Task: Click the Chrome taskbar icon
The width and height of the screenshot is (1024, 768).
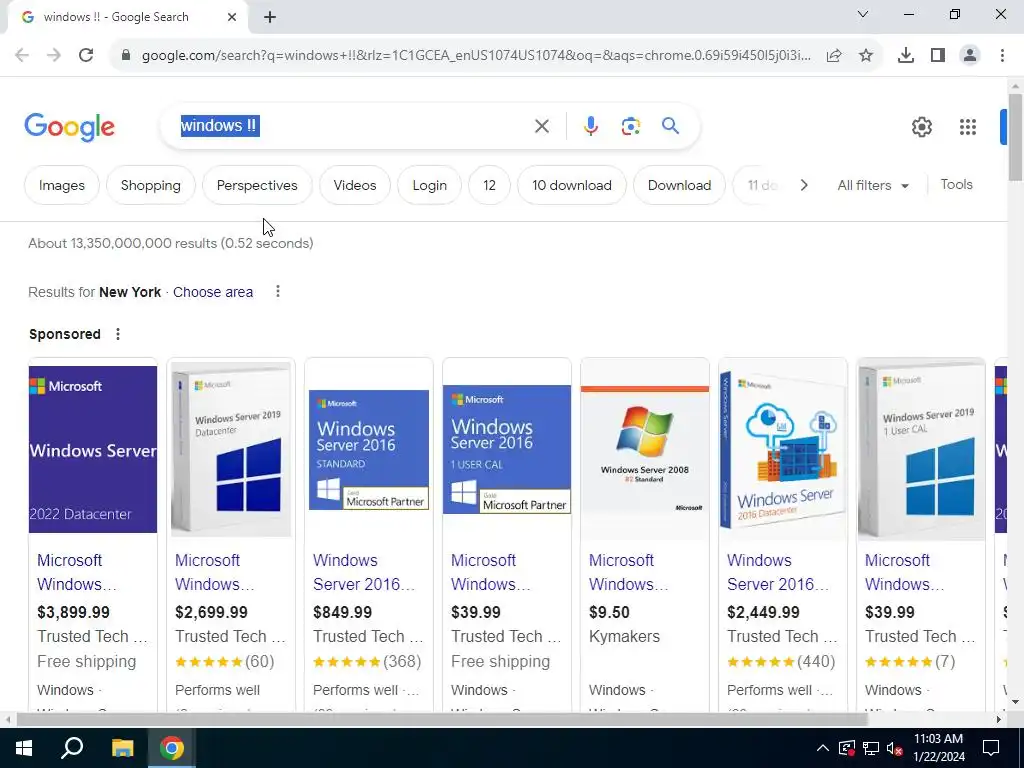Action: click(x=172, y=748)
